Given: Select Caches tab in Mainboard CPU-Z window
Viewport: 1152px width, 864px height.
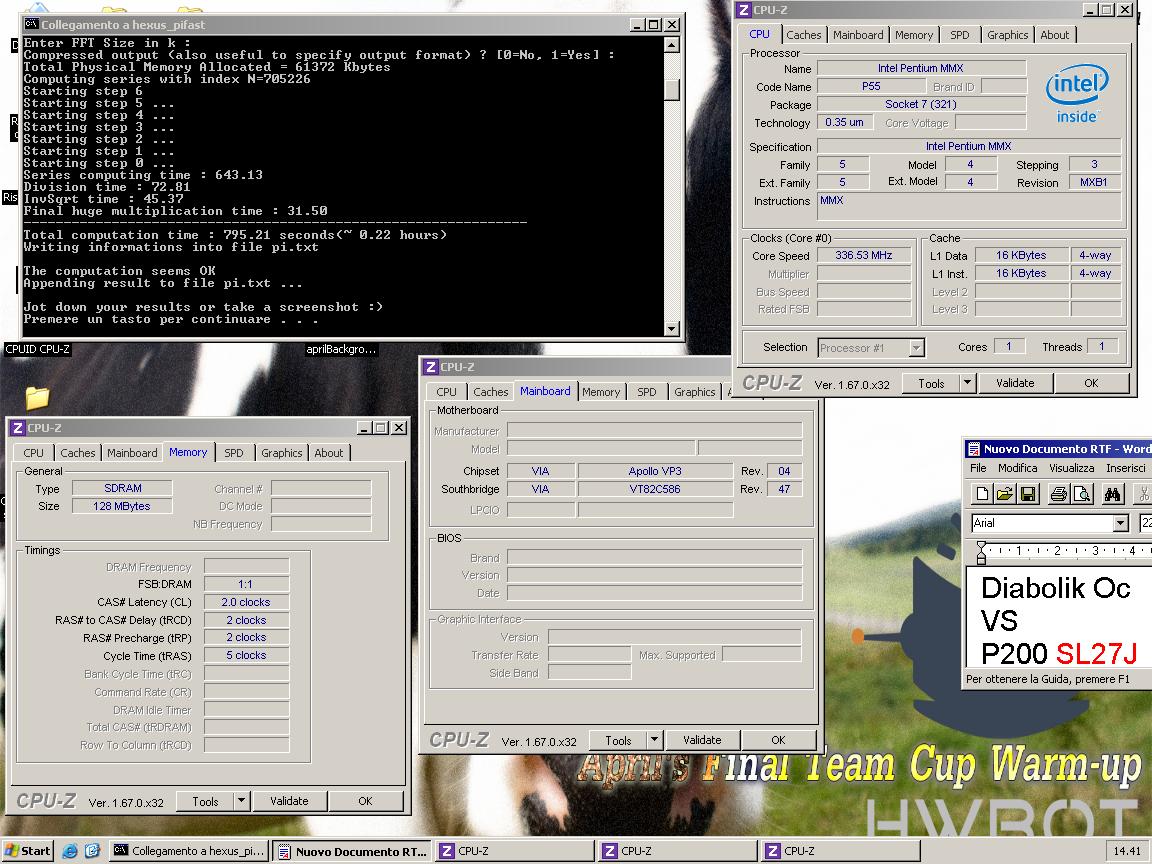Looking at the screenshot, I should (x=490, y=392).
